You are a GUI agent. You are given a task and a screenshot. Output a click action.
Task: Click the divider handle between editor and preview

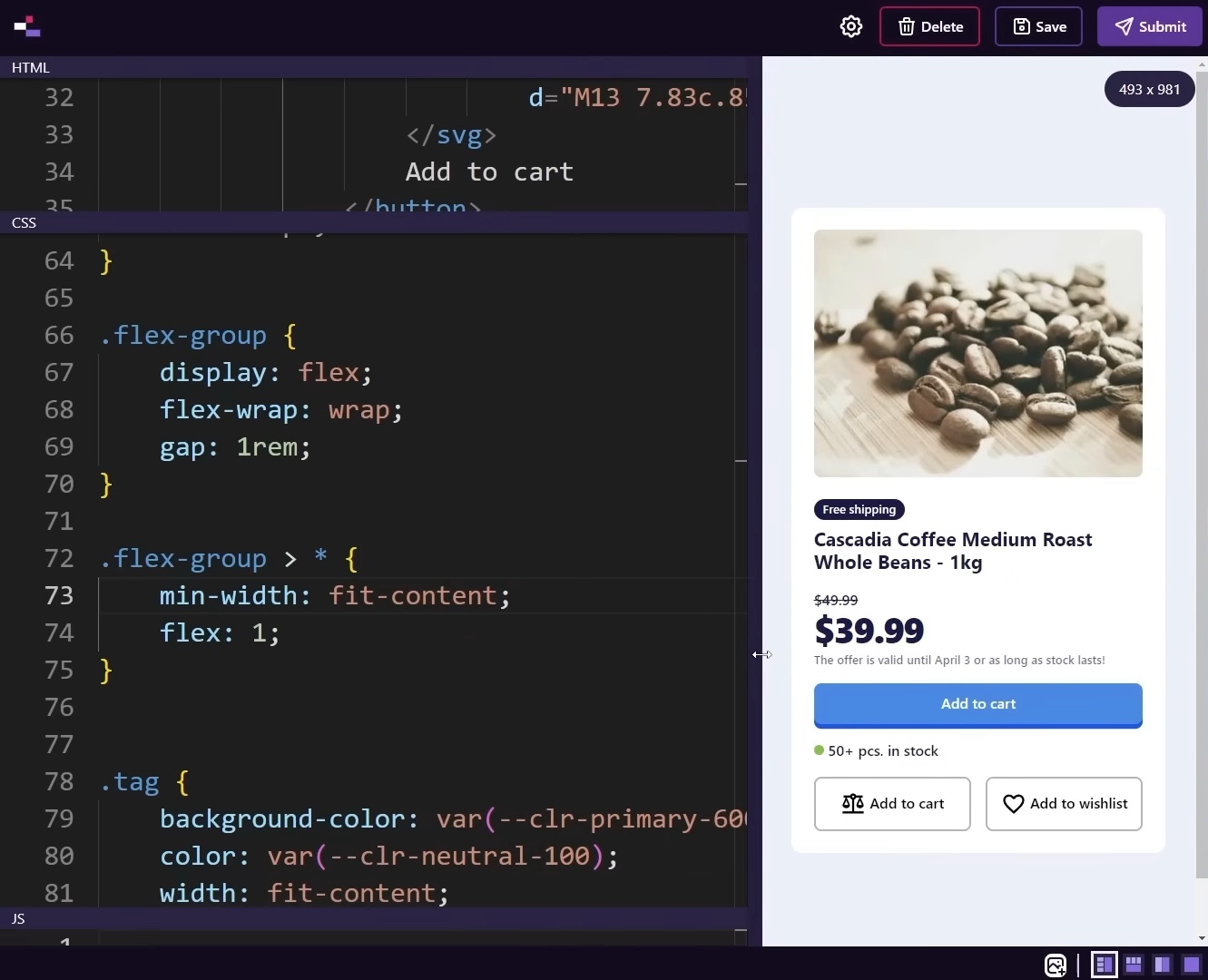click(755, 501)
